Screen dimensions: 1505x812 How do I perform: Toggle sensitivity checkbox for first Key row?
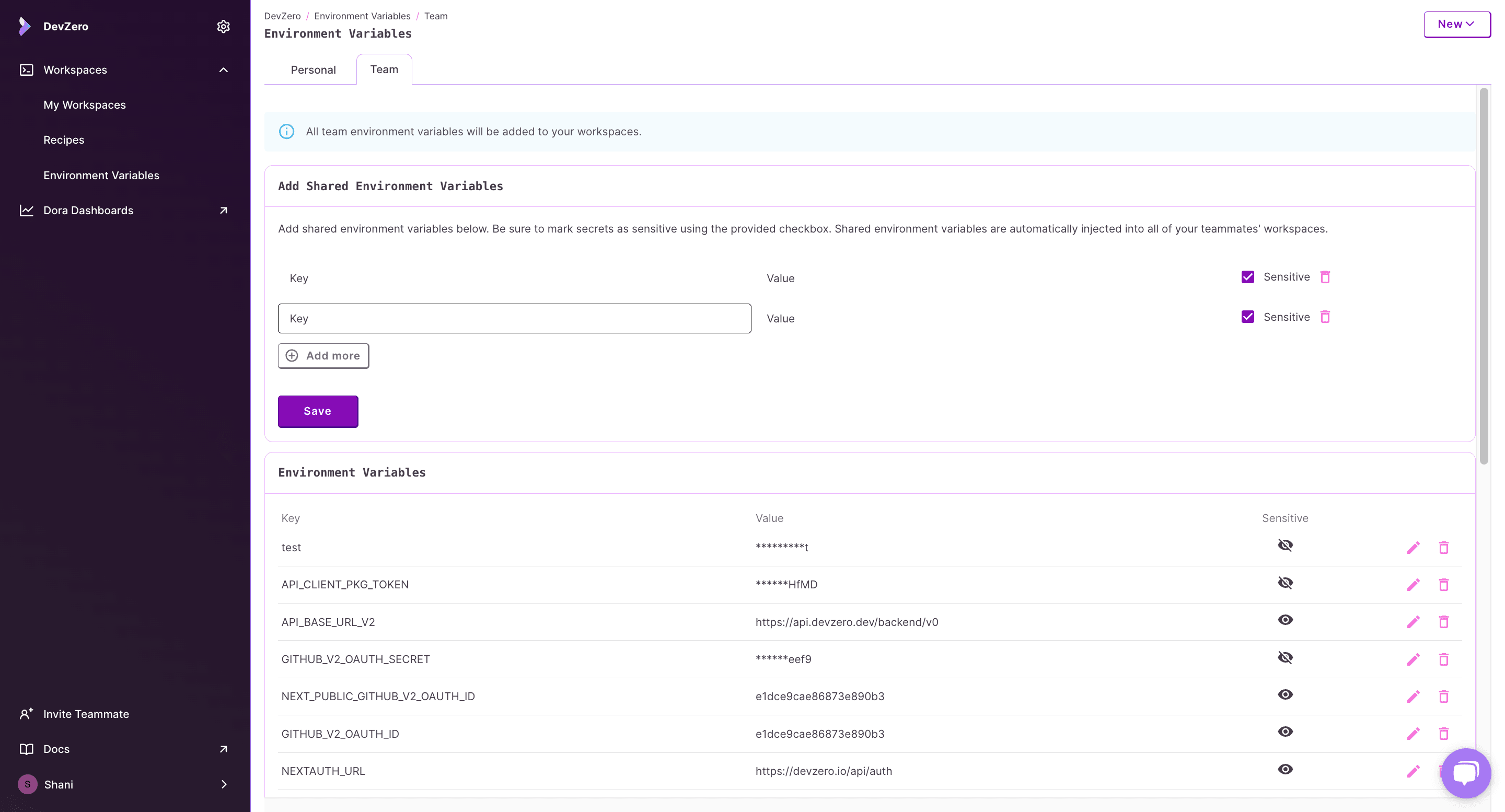pos(1248,277)
